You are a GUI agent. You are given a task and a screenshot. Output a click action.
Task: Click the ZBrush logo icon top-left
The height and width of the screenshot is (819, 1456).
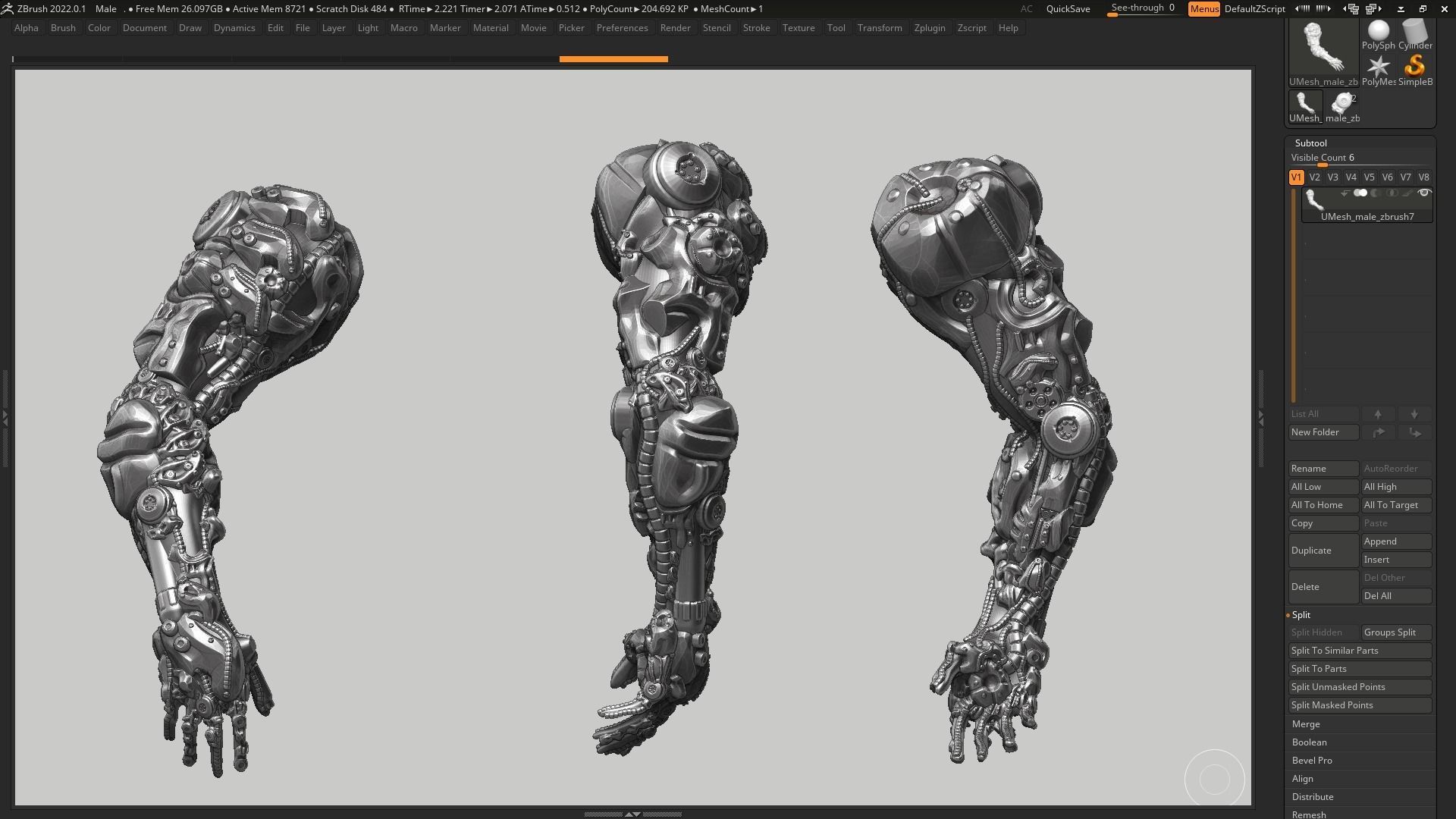tap(8, 8)
